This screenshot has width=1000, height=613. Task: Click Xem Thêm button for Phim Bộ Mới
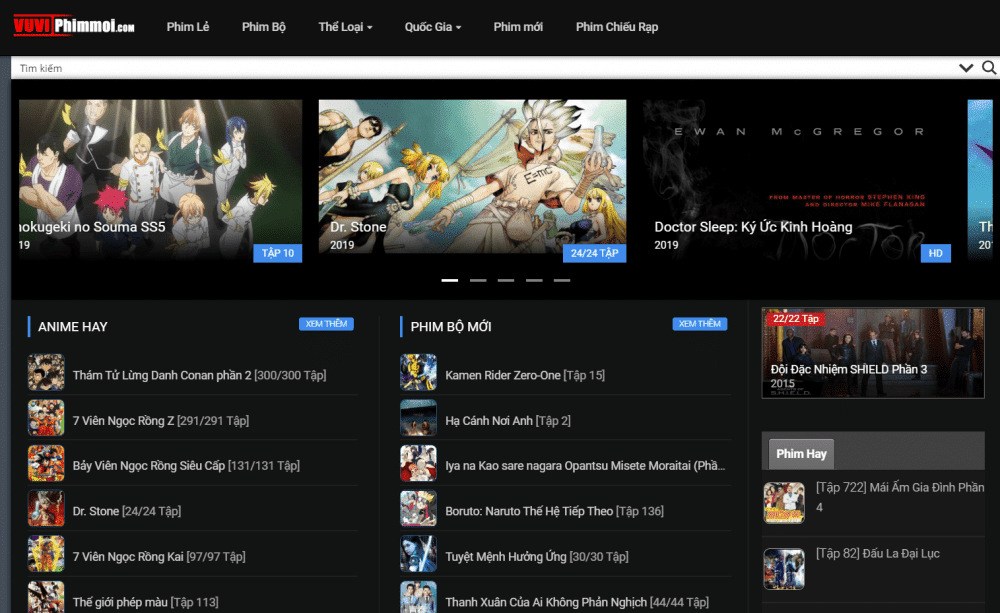click(x=700, y=324)
